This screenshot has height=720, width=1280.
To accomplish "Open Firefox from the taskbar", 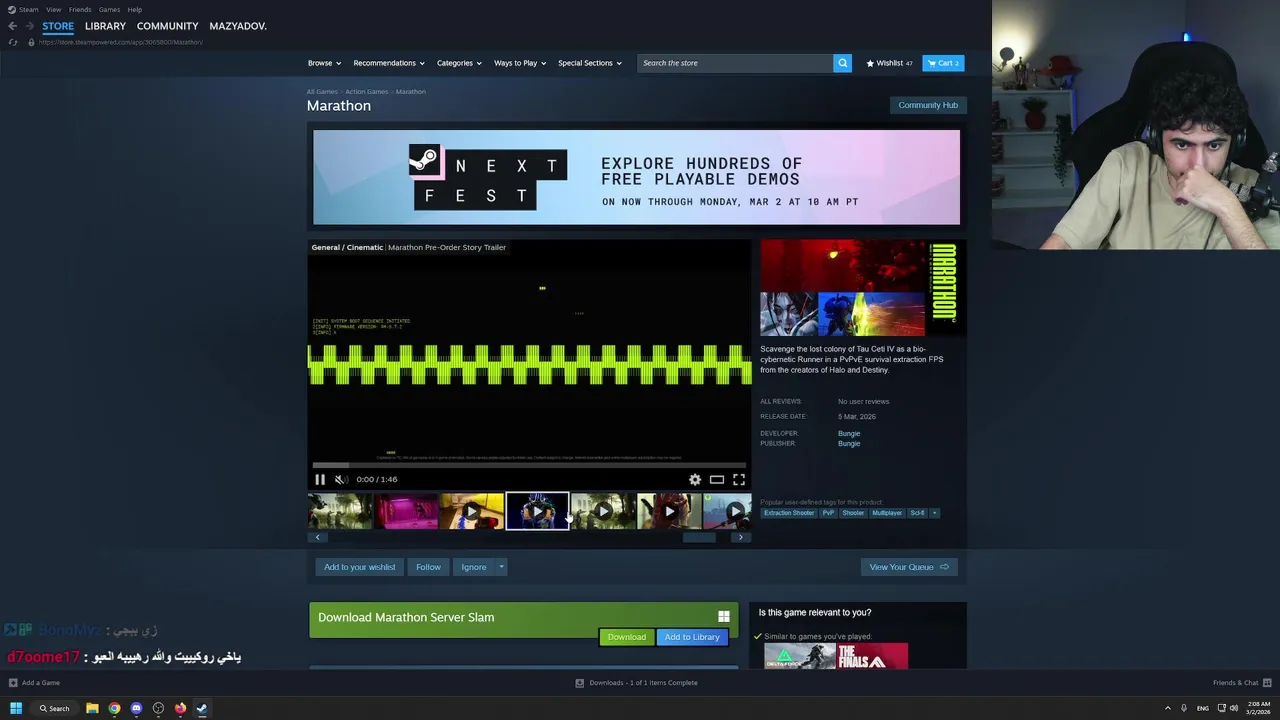I will [180, 708].
